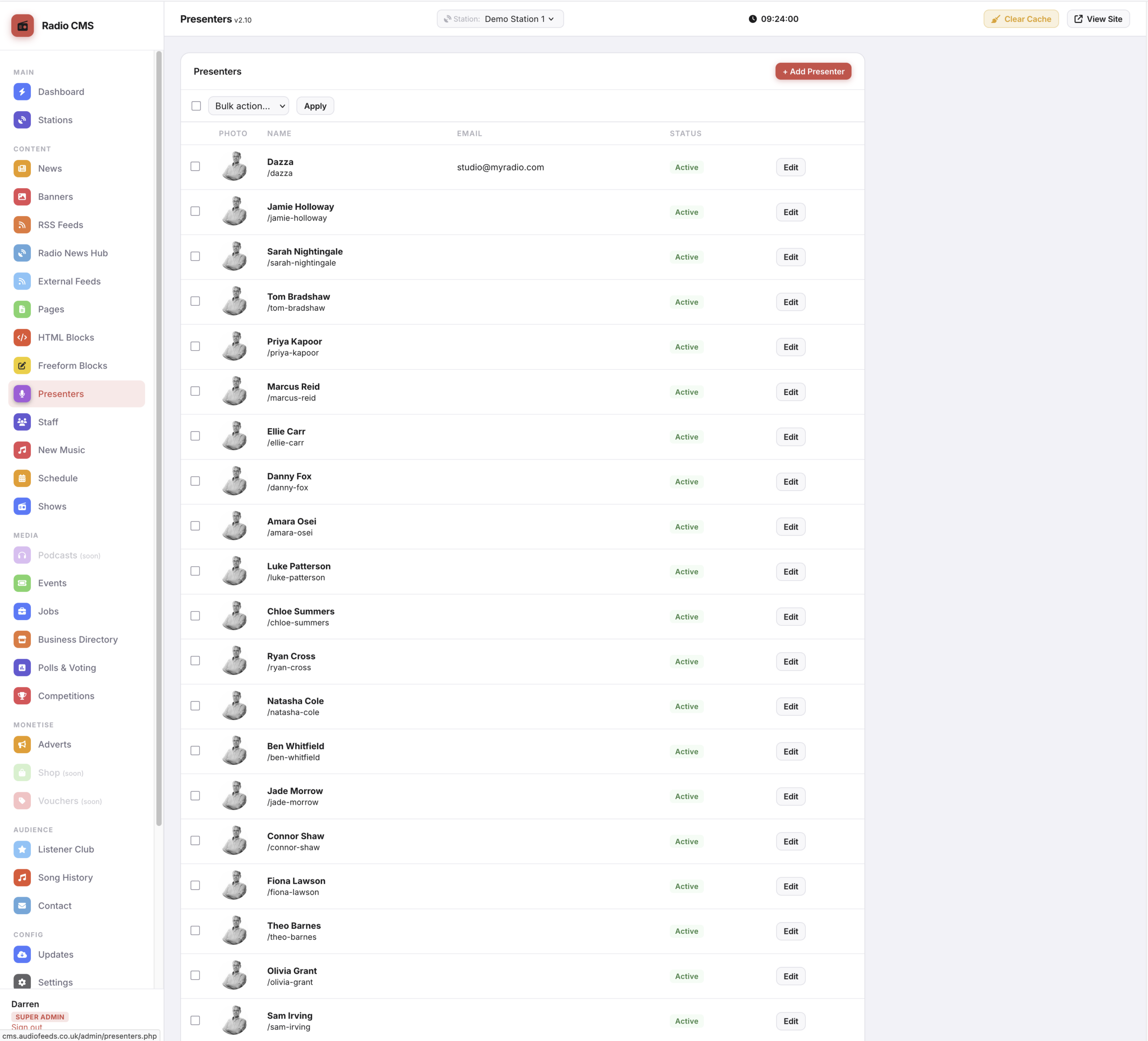Open the RSS Feeds sidebar icon
Image resolution: width=1148 pixels, height=1041 pixels.
pyautogui.click(x=22, y=225)
